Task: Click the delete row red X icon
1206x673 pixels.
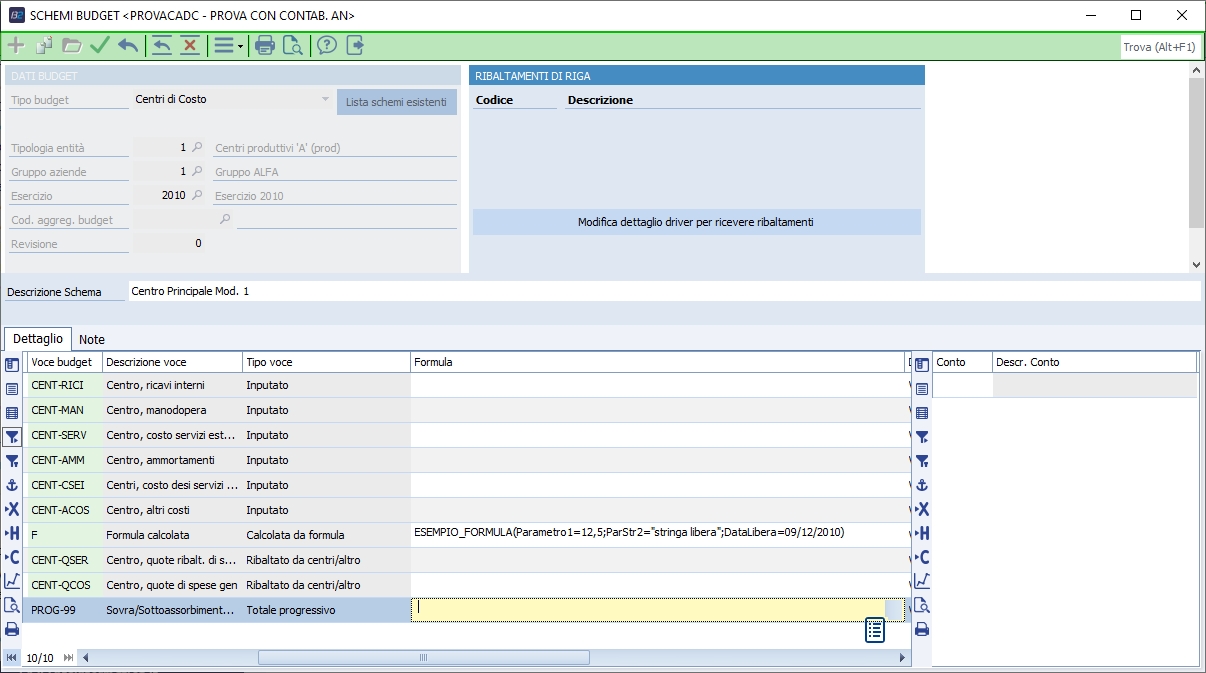Action: pos(189,45)
